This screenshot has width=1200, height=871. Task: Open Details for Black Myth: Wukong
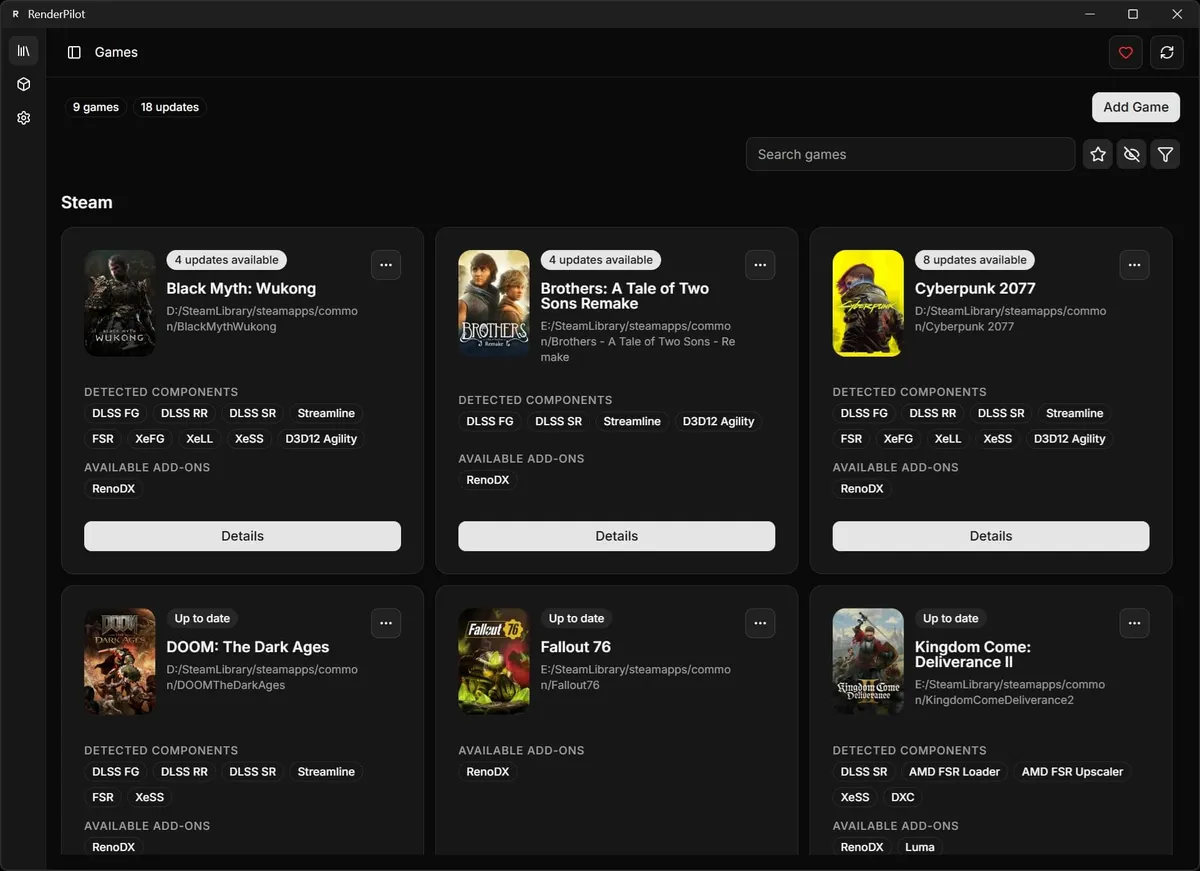coord(242,536)
